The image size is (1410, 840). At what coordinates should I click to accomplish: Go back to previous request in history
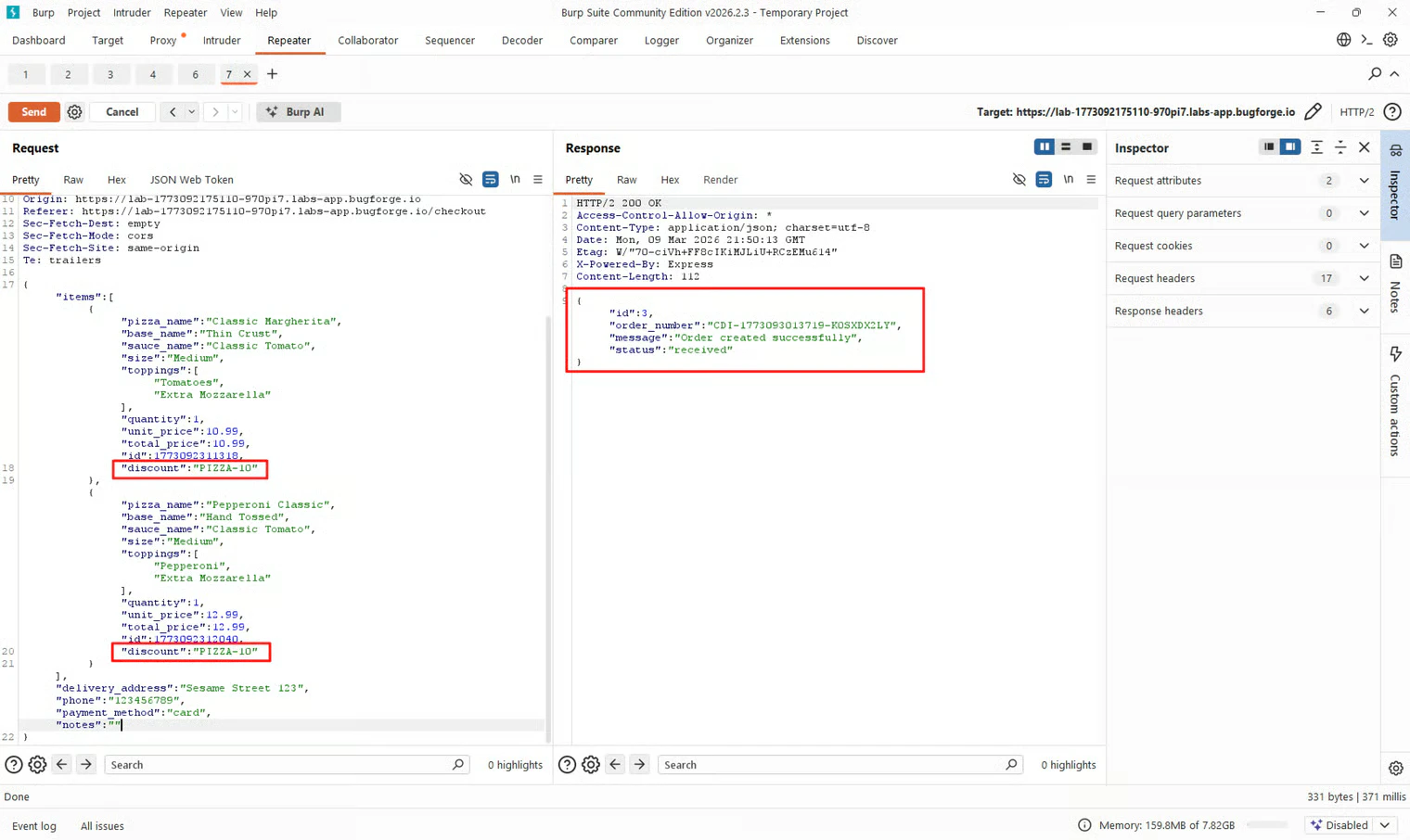[x=173, y=112]
